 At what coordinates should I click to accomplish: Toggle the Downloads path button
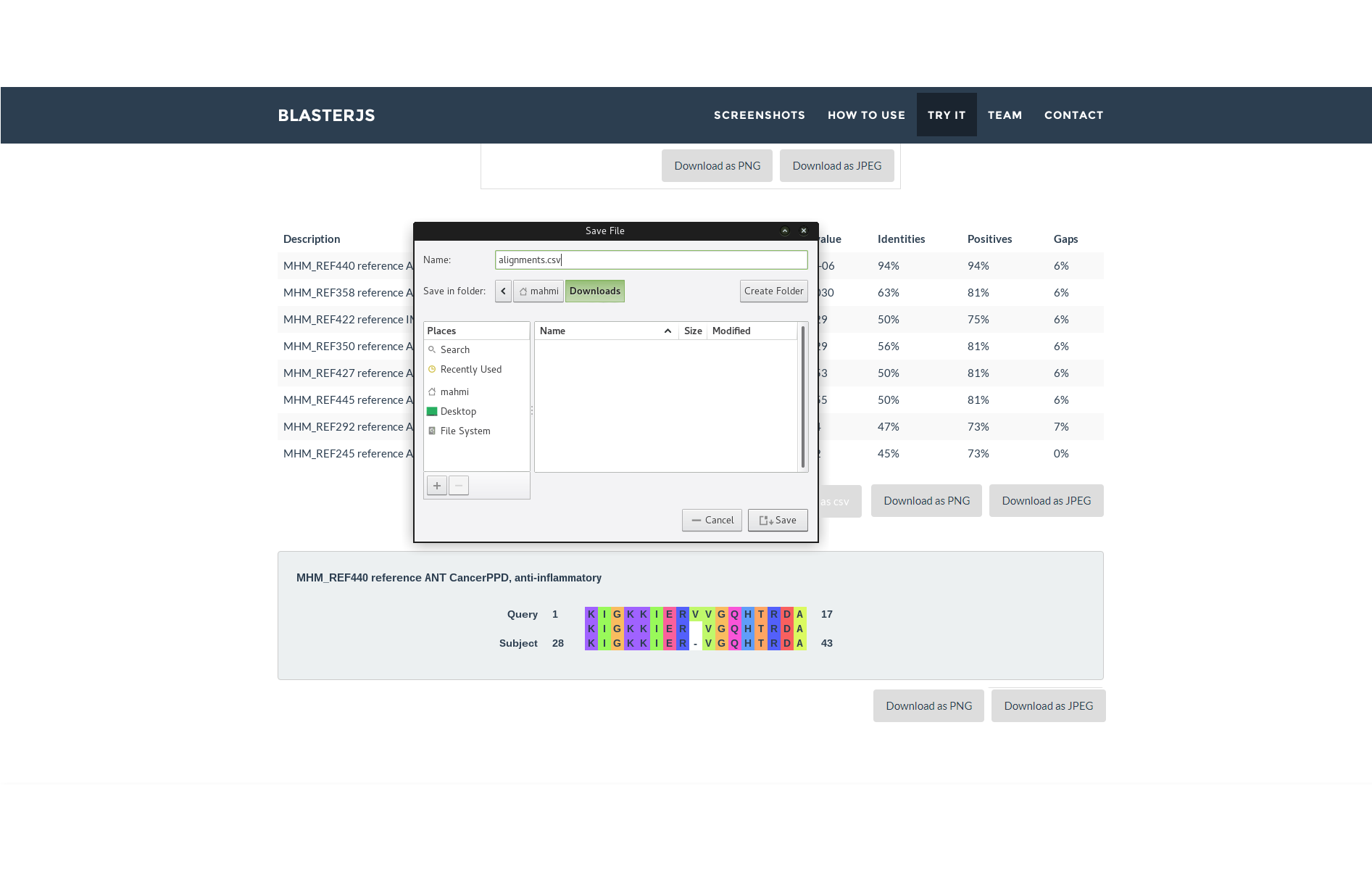point(594,291)
